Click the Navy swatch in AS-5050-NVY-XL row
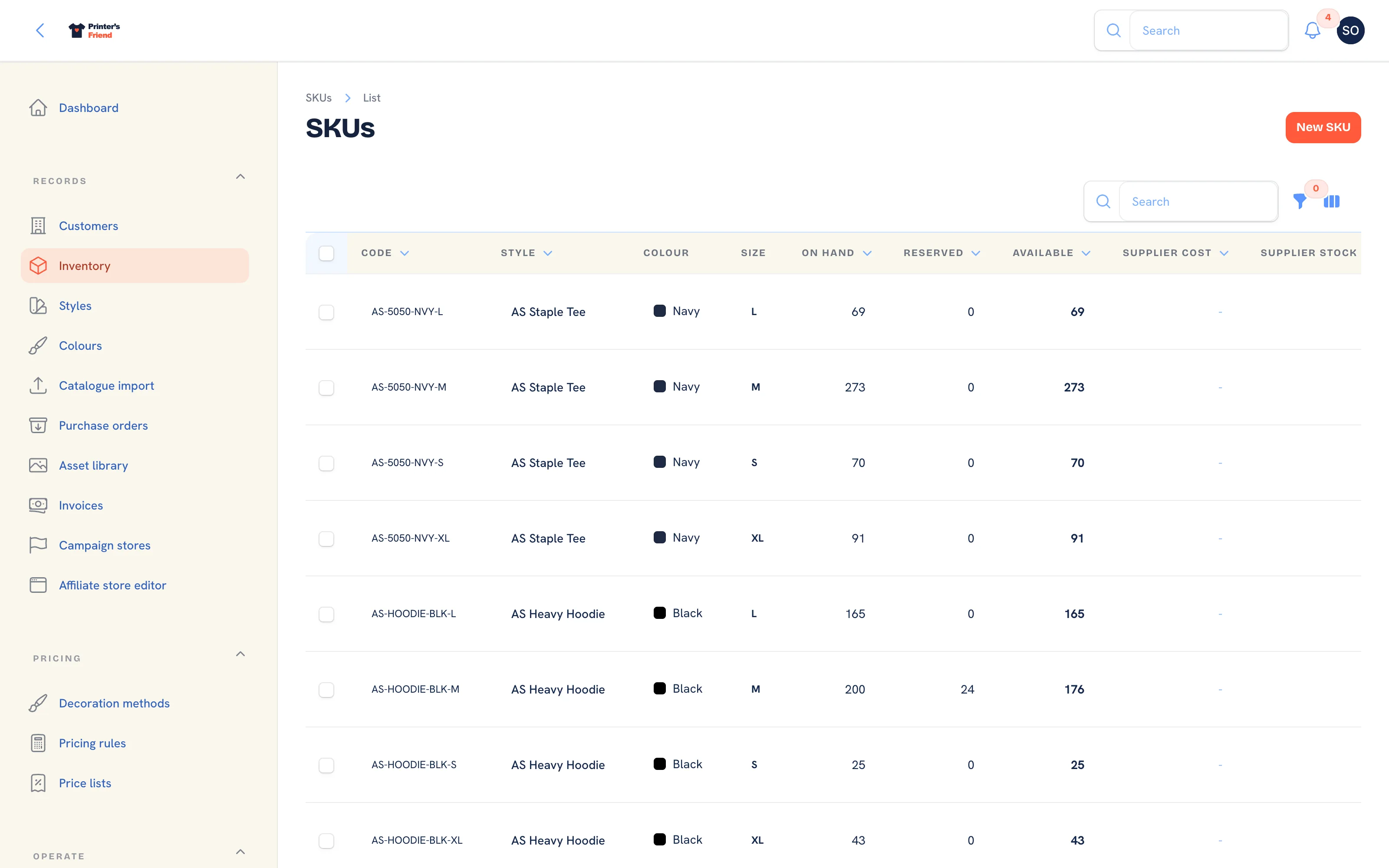The width and height of the screenshot is (1389, 868). [659, 537]
